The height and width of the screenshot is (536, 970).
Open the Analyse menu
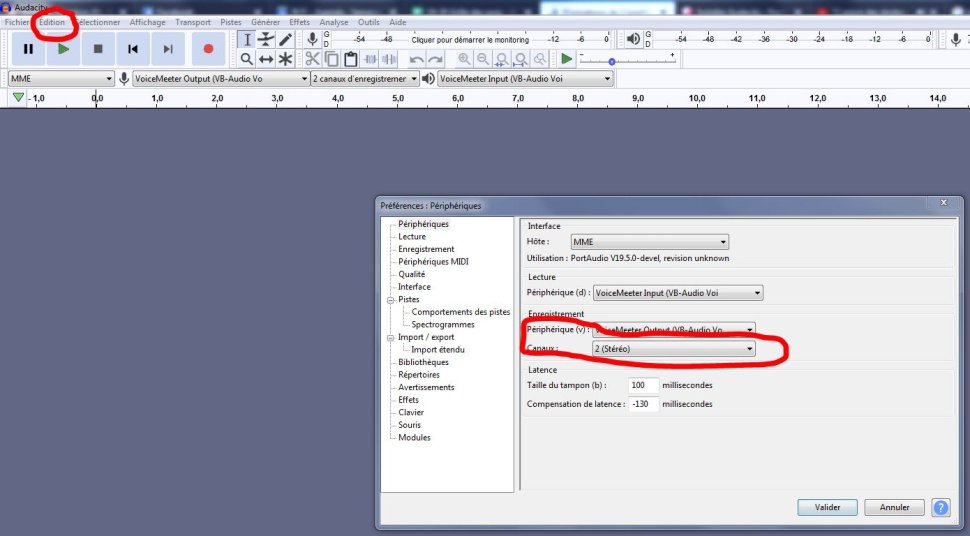coord(334,22)
